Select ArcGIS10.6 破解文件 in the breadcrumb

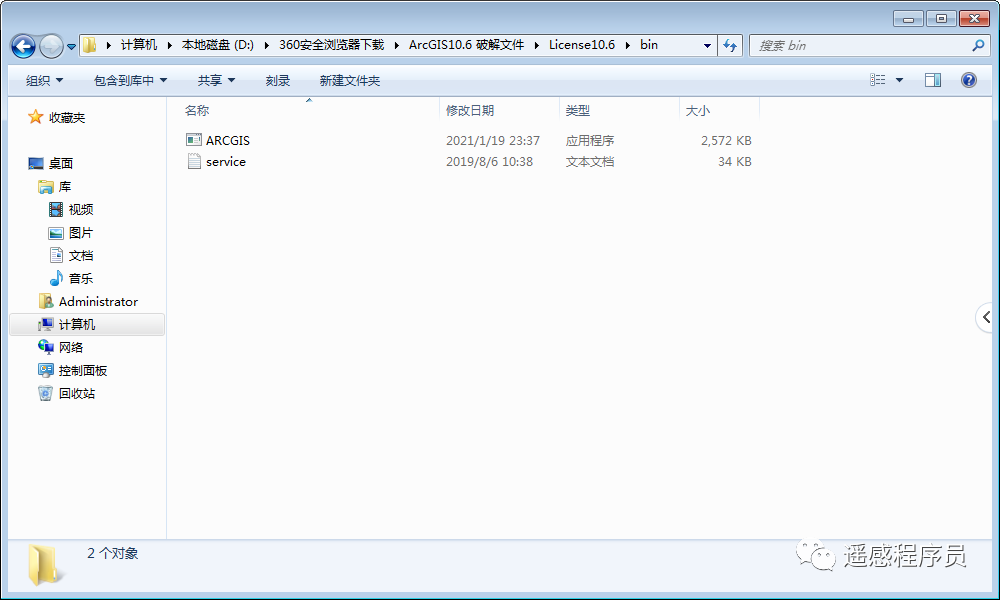pyautogui.click(x=466, y=45)
